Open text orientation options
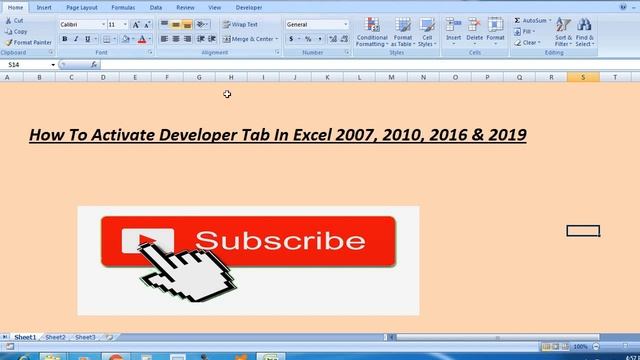This screenshot has height=360, width=640. (202, 25)
